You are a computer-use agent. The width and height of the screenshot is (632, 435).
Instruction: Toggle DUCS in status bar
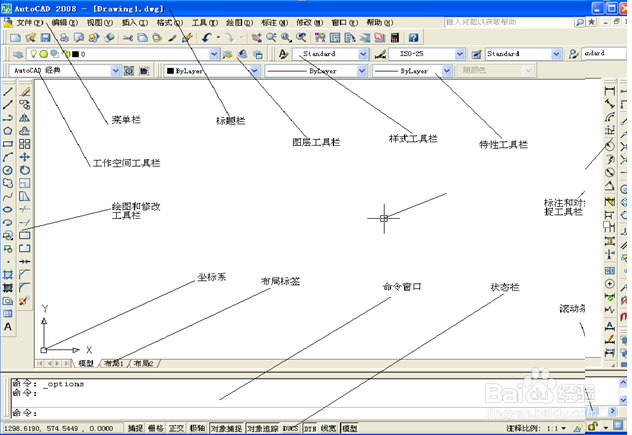pos(290,428)
